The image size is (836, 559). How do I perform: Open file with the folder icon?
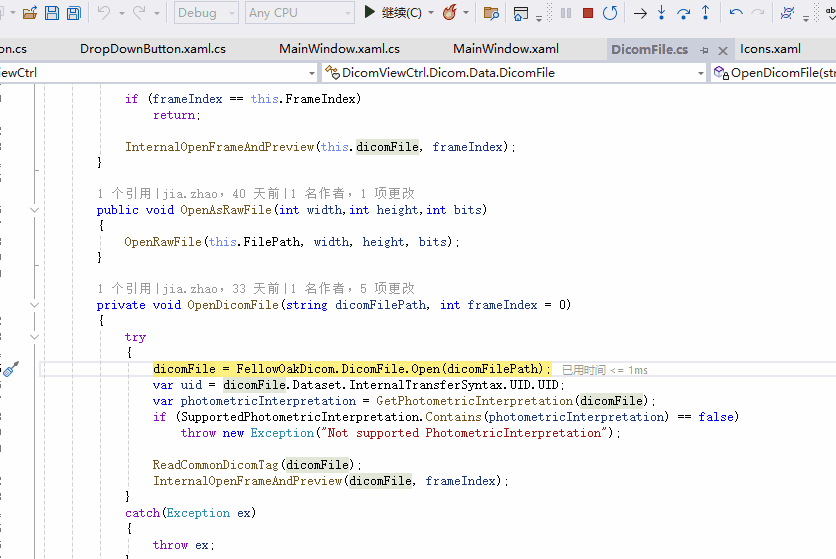(30, 13)
